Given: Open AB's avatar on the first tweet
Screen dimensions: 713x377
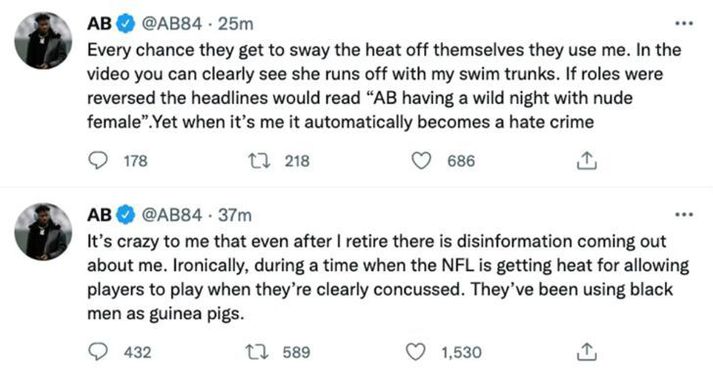Looking at the screenshot, I should coord(43,40).
